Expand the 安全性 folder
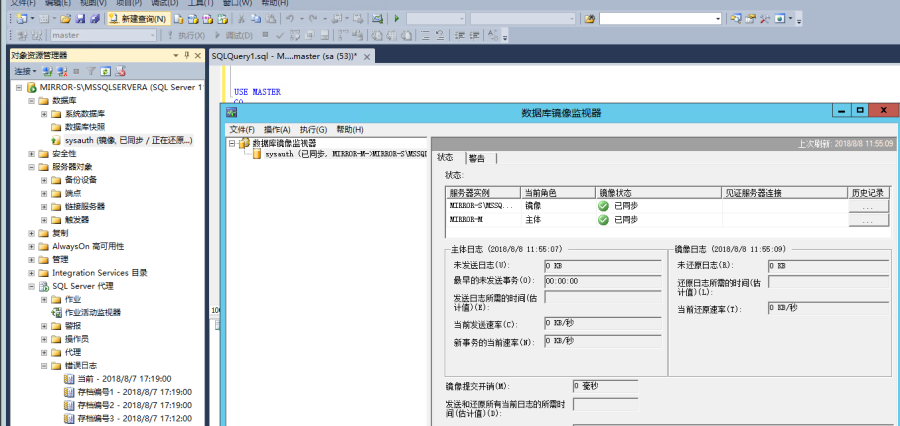The image size is (900, 426). pos(31,154)
